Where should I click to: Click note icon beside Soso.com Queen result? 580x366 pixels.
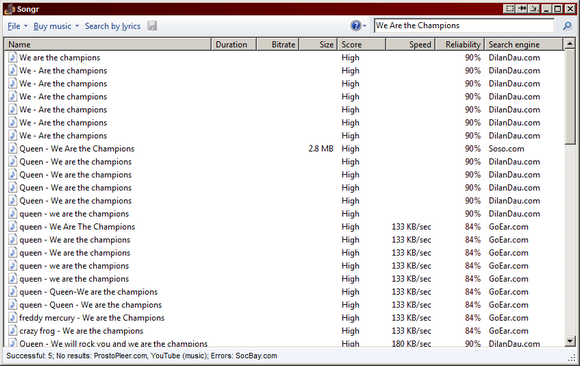(13, 149)
